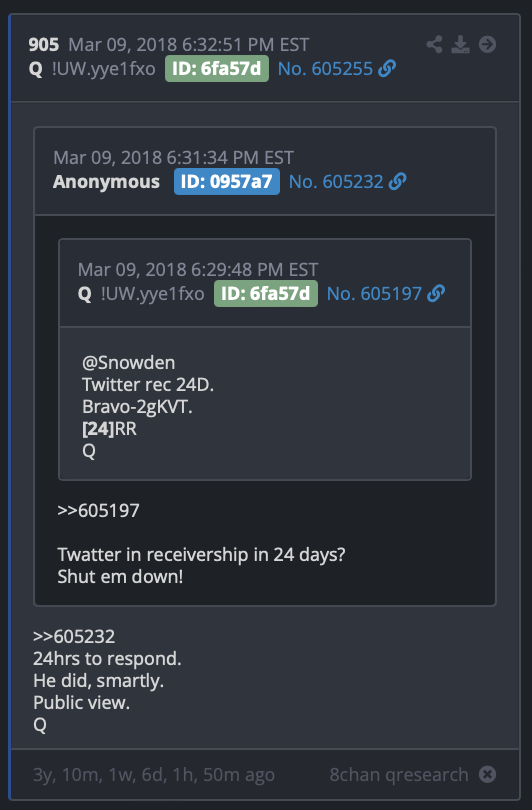Follow the >>605232 reply reference
The height and width of the screenshot is (810, 532).
tap(74, 636)
